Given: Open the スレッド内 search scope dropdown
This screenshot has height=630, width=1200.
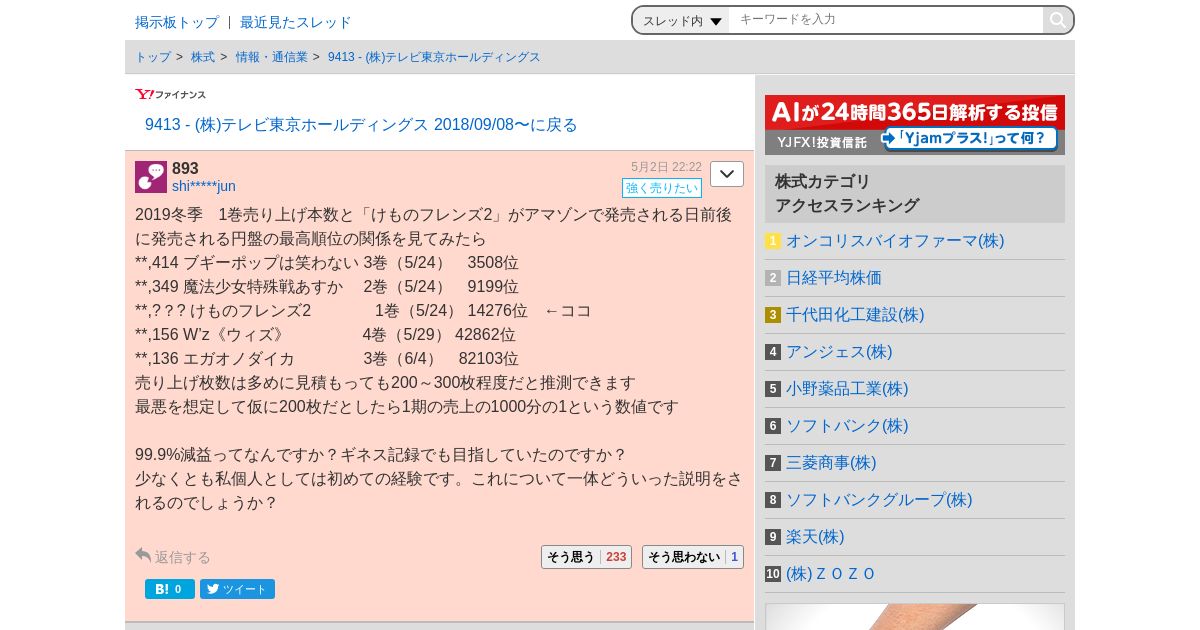Looking at the screenshot, I should (682, 20).
